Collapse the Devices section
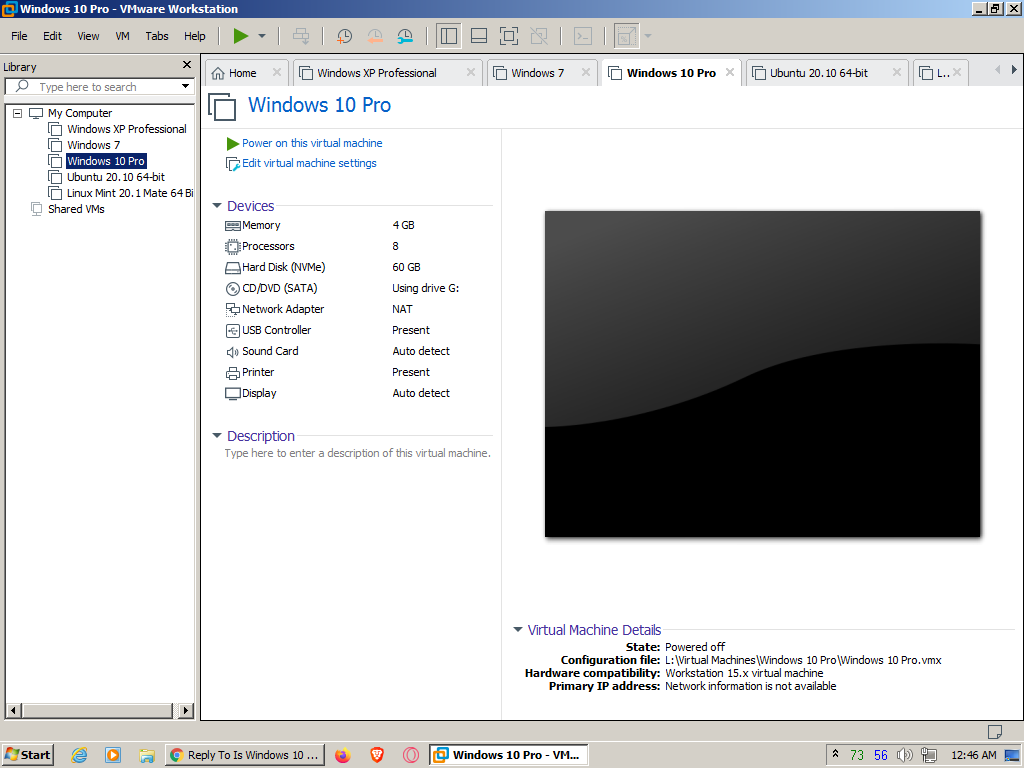1024x768 pixels. [x=217, y=206]
